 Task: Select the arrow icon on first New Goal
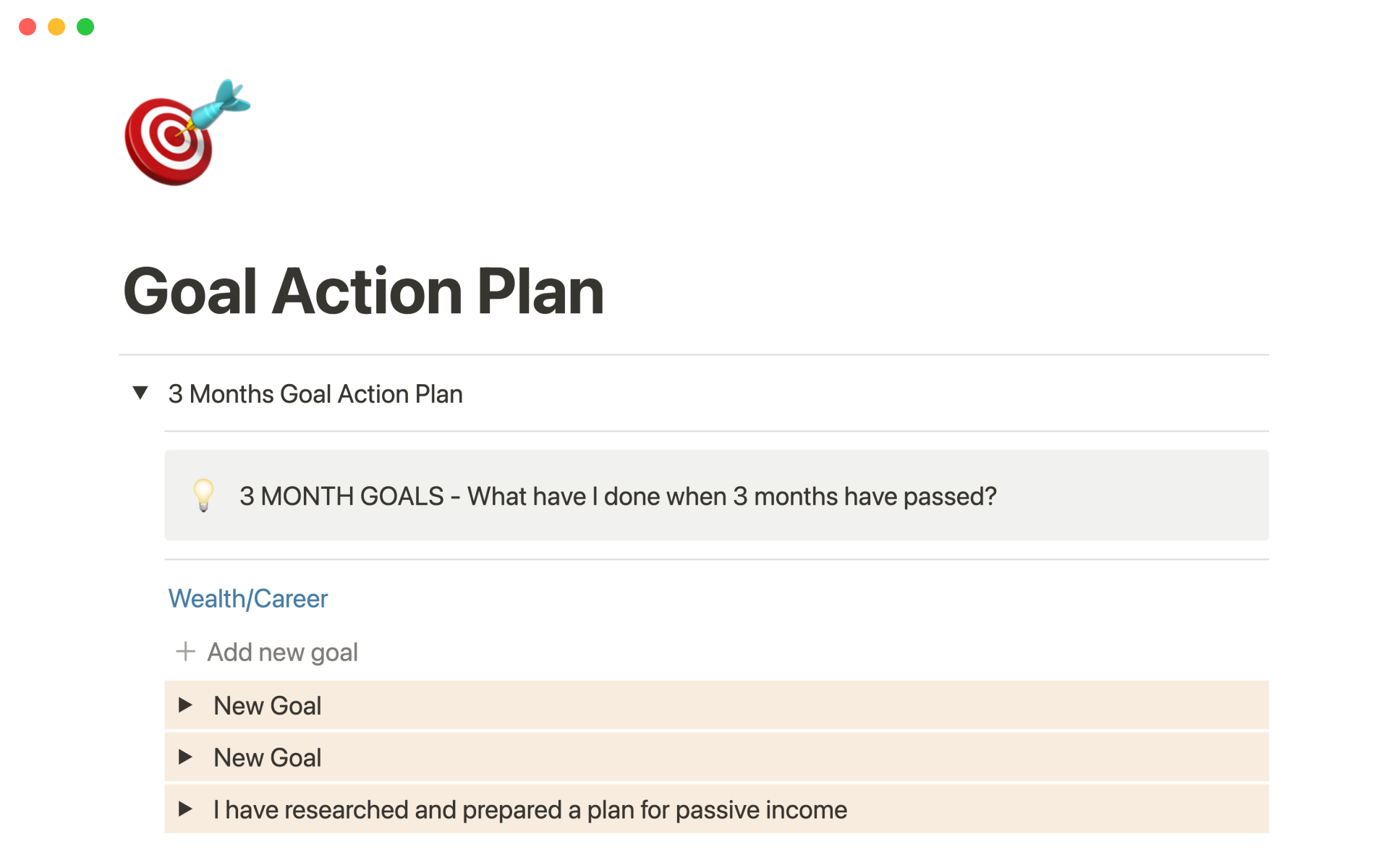tap(186, 705)
